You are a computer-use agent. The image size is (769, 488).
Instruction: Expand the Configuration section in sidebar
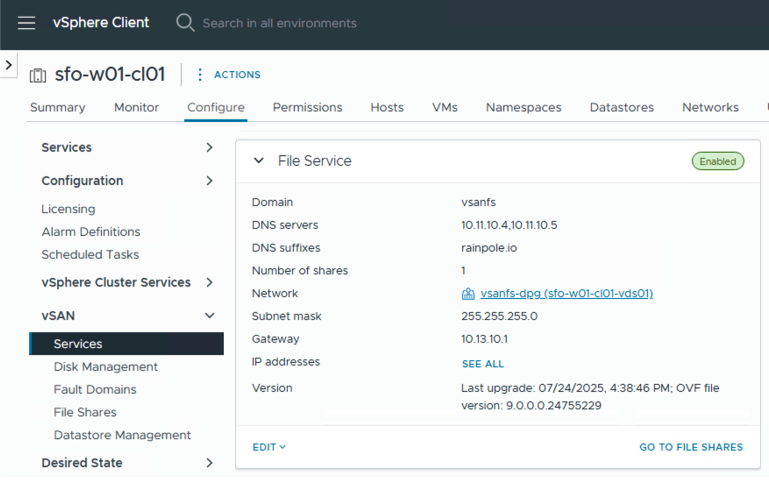pos(209,181)
